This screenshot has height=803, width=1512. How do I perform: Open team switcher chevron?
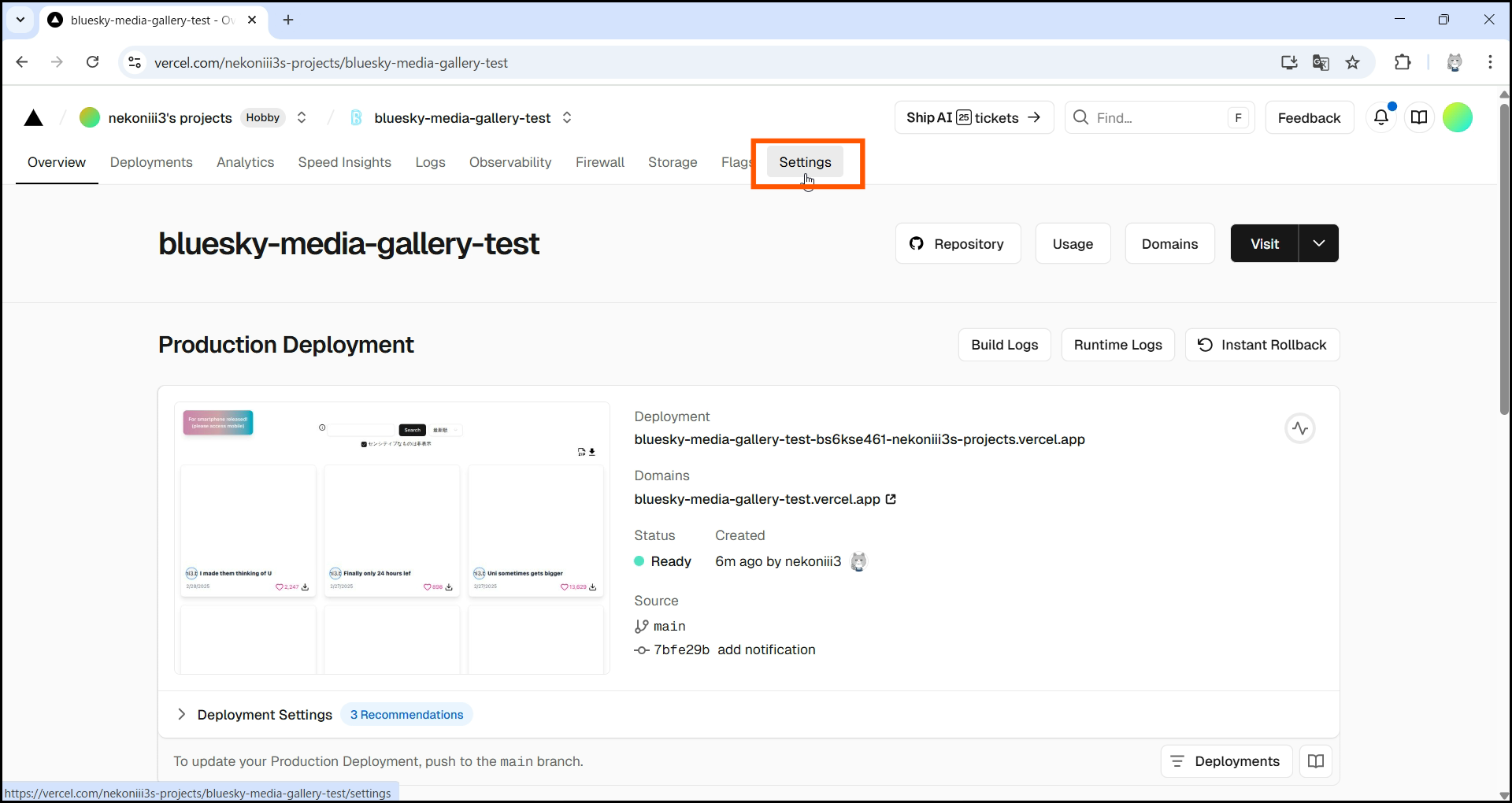(x=302, y=118)
